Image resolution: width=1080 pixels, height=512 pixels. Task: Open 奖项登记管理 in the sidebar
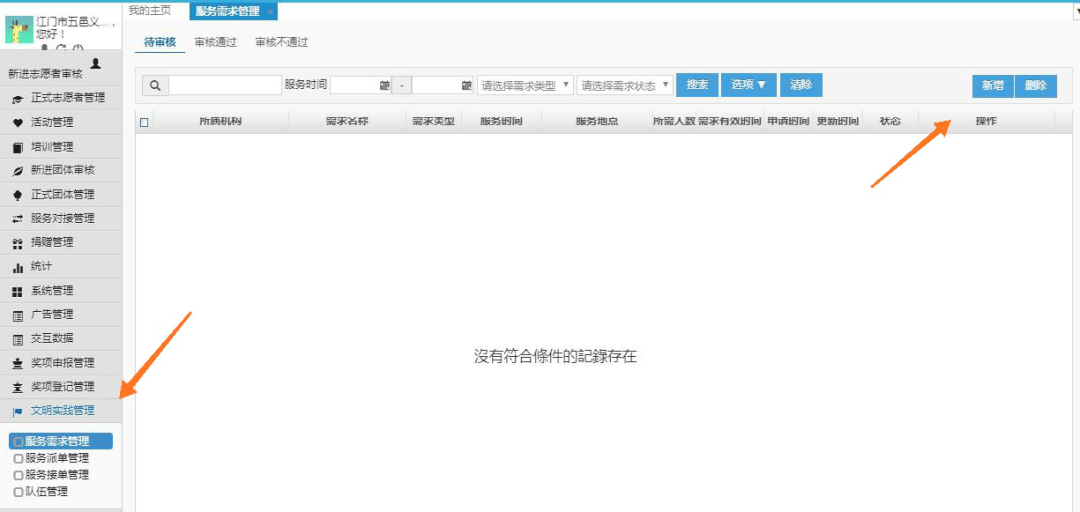coord(61,387)
